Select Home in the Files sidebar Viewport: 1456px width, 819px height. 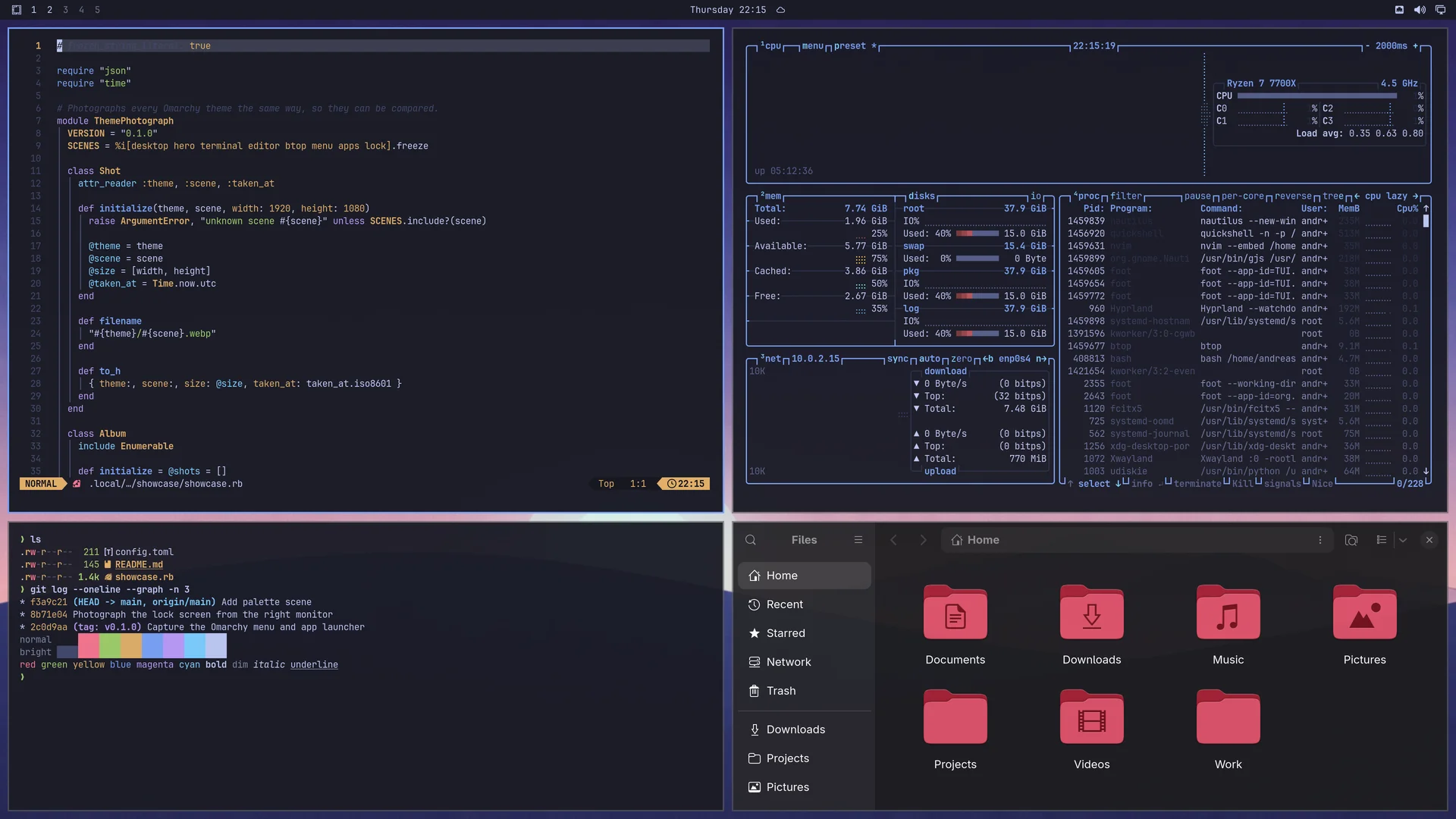pos(804,576)
